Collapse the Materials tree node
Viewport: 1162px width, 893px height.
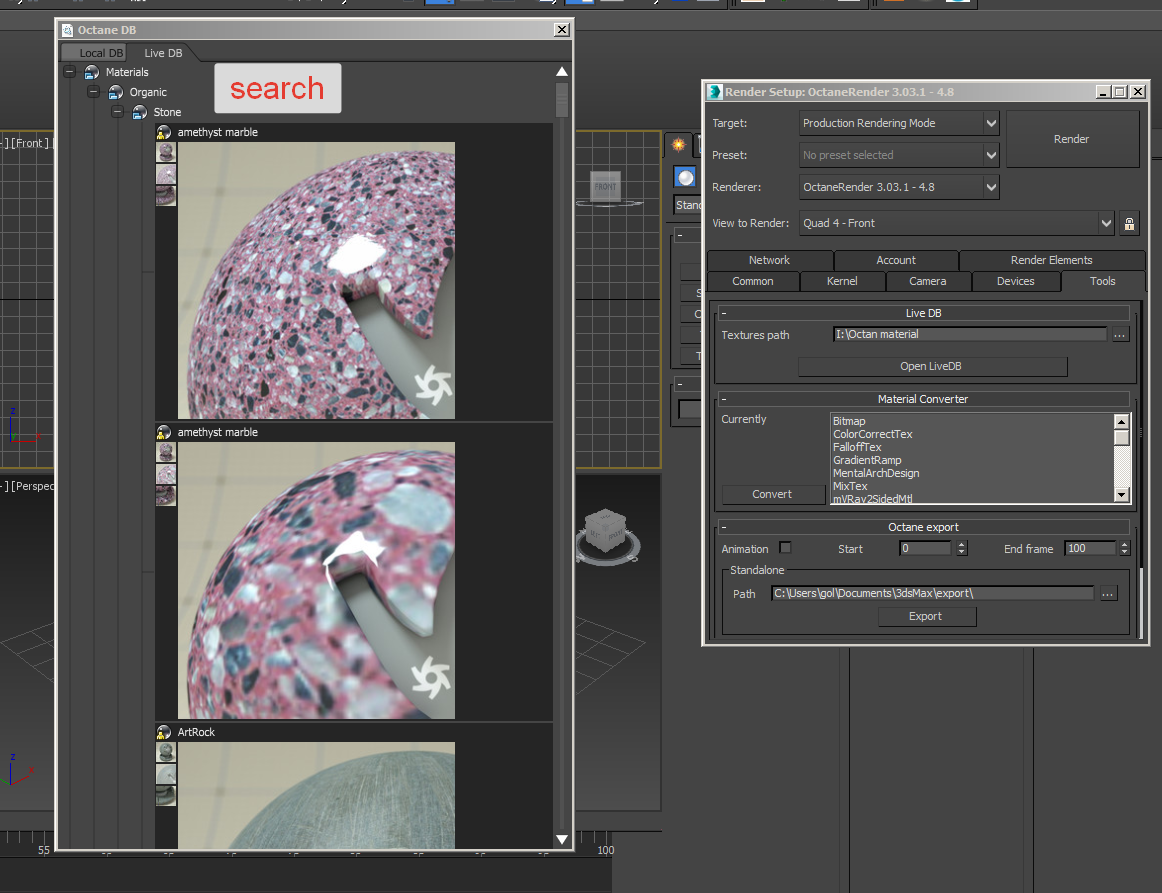tap(70, 72)
